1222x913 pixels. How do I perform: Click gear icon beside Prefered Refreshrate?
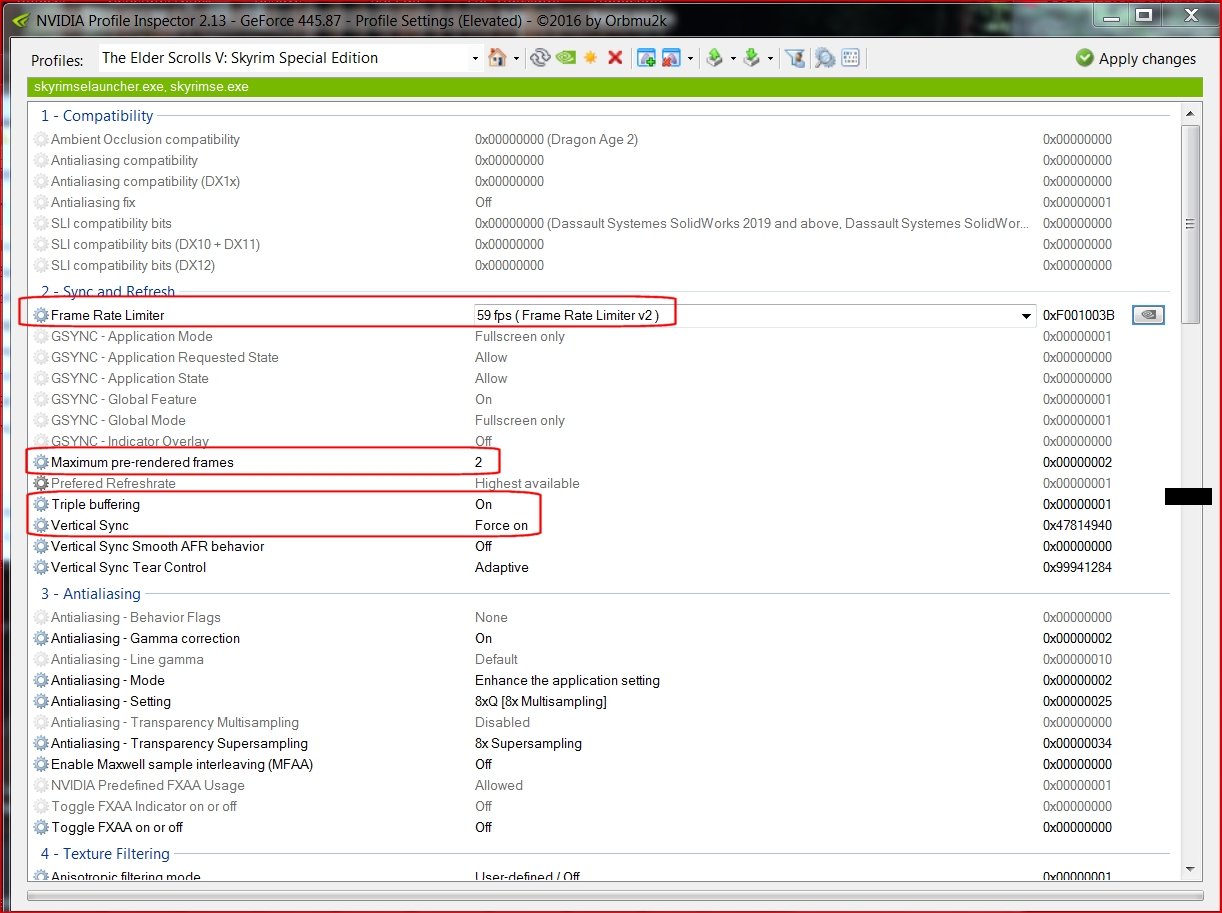pos(41,483)
